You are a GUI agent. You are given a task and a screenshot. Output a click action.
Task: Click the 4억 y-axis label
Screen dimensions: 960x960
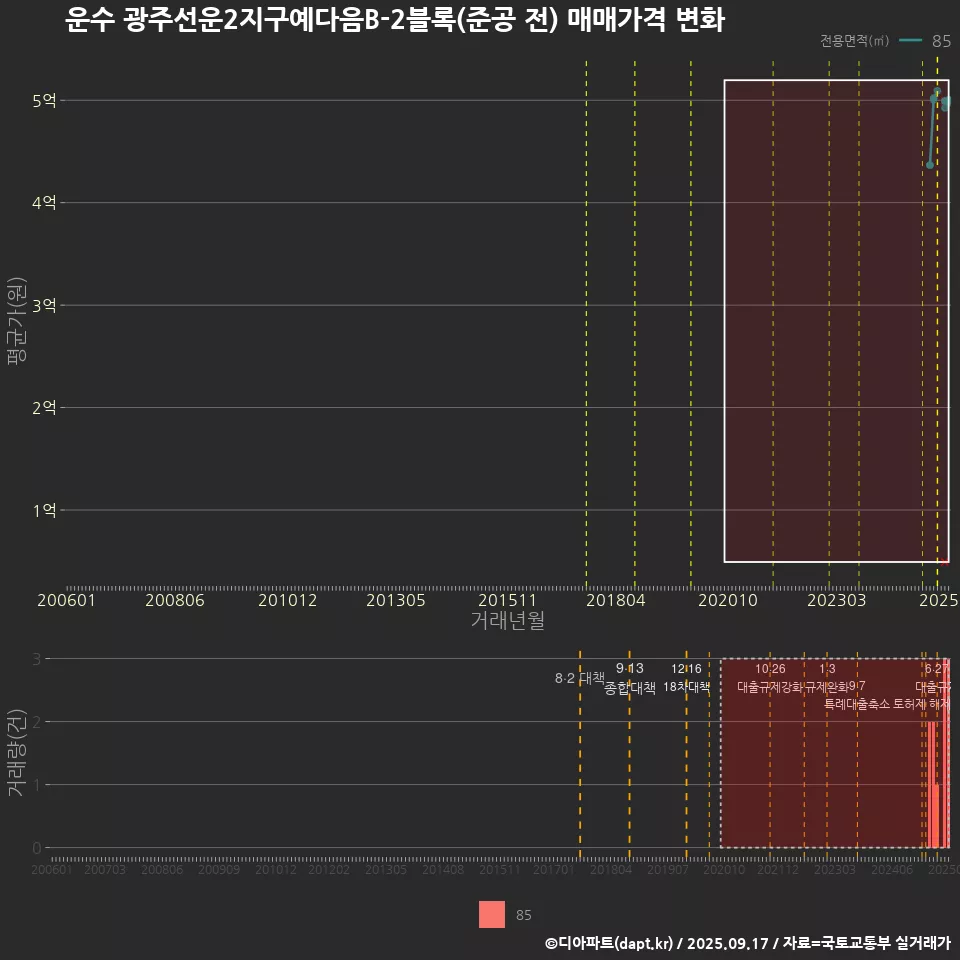pyautogui.click(x=44, y=203)
